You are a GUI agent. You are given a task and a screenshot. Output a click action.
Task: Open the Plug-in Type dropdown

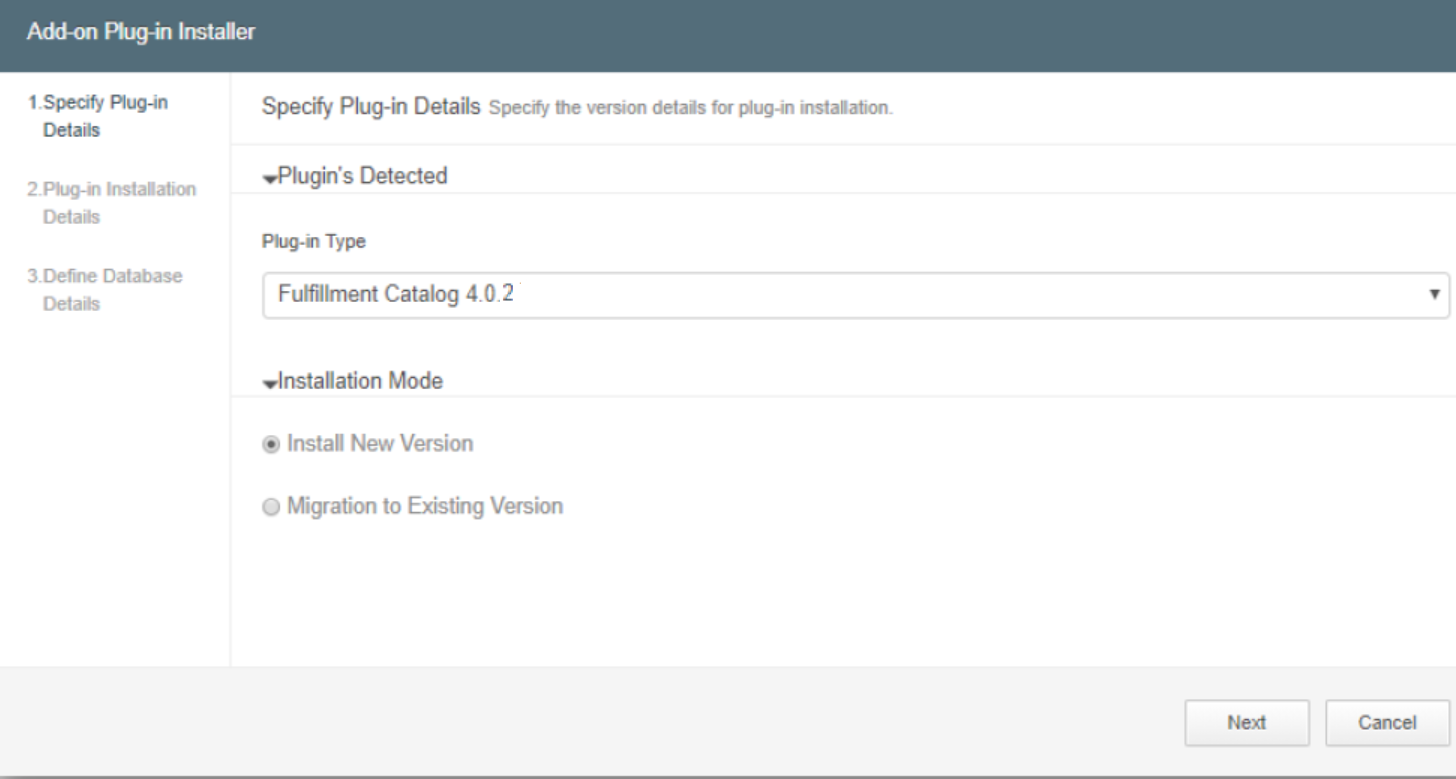pos(855,296)
